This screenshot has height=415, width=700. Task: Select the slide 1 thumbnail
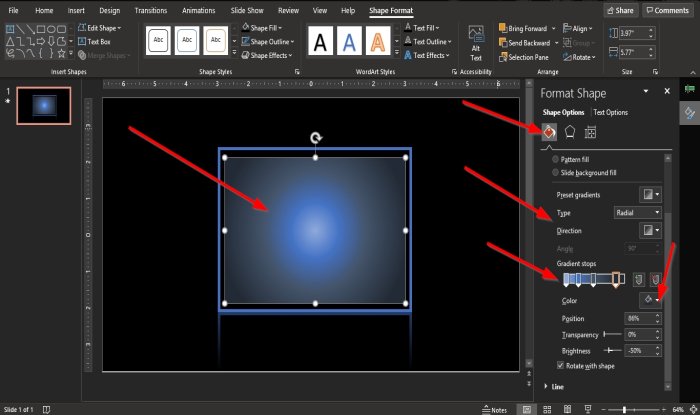click(44, 106)
